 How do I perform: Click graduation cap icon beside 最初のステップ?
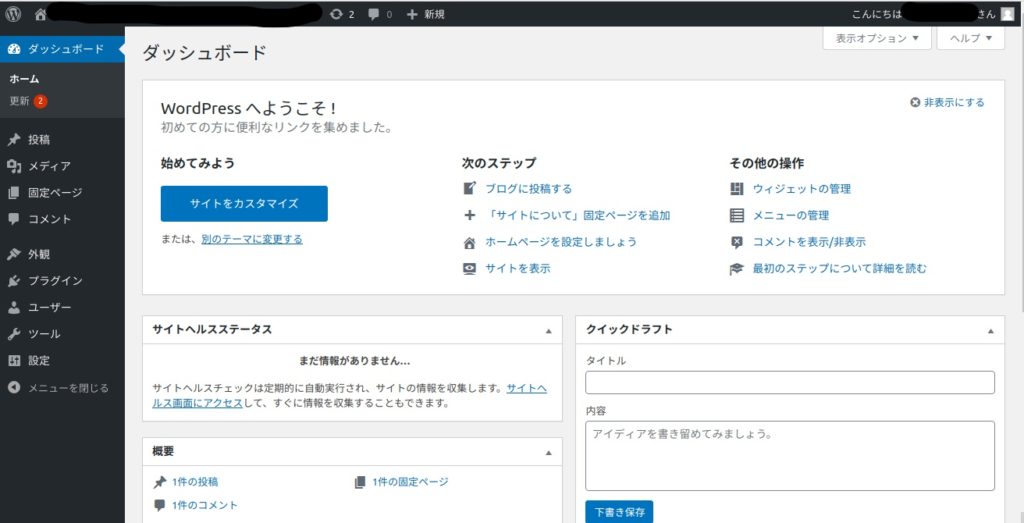coord(737,268)
